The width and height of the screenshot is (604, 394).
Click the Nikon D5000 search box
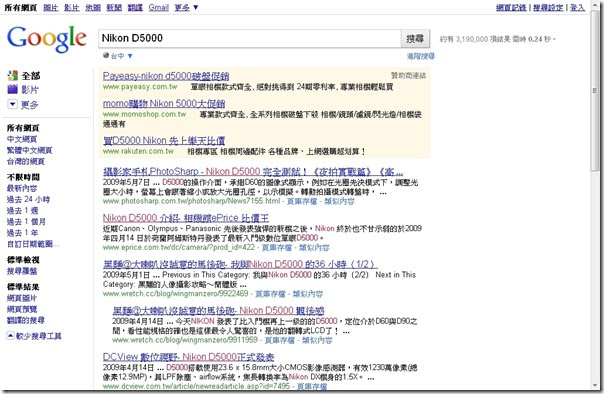coord(250,38)
